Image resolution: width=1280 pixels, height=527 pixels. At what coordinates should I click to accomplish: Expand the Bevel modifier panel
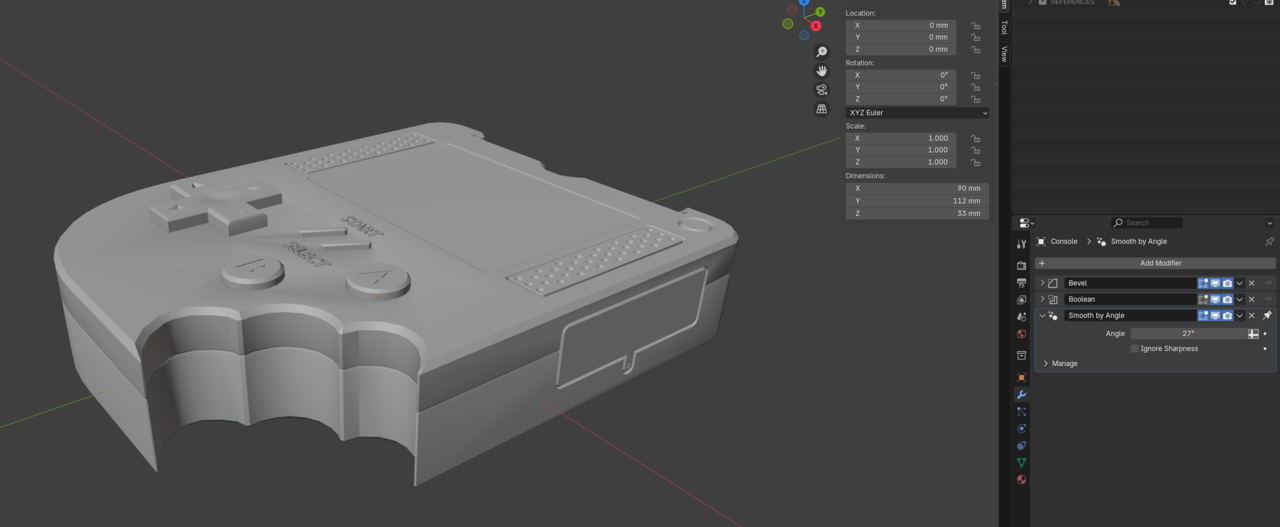1042,283
